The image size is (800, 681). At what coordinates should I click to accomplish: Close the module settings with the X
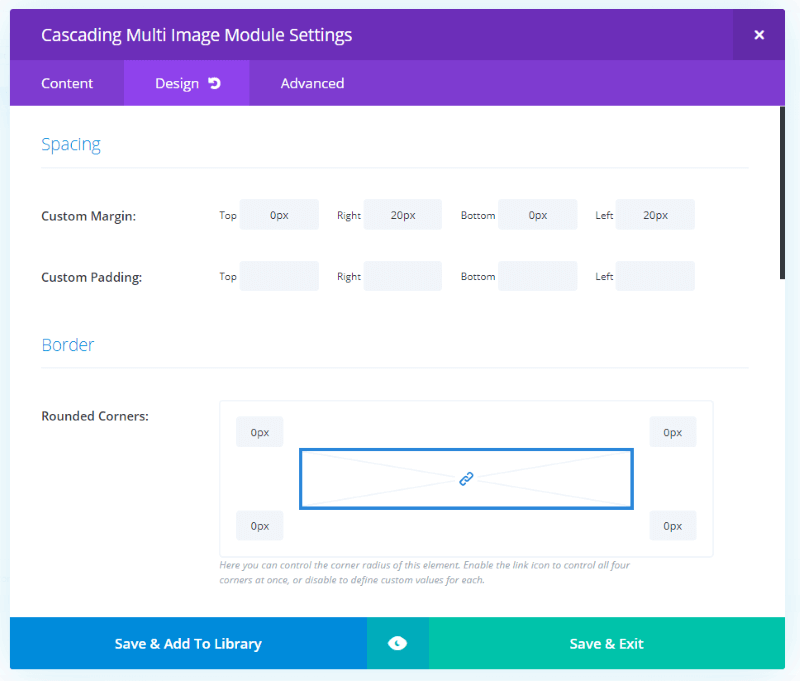coord(759,35)
